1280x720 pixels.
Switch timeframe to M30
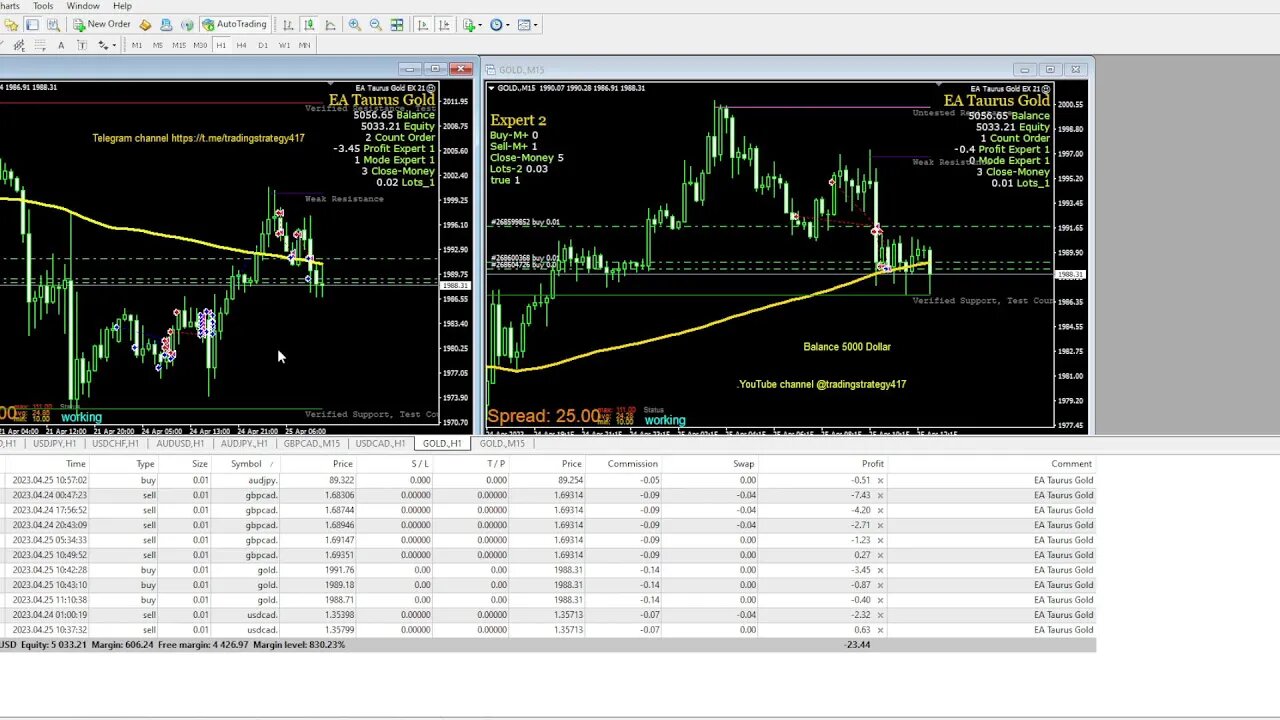click(x=200, y=45)
